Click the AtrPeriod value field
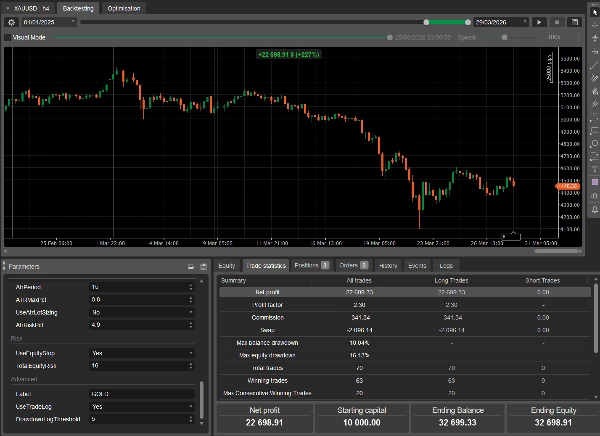The width and height of the screenshot is (600, 436). (139, 286)
